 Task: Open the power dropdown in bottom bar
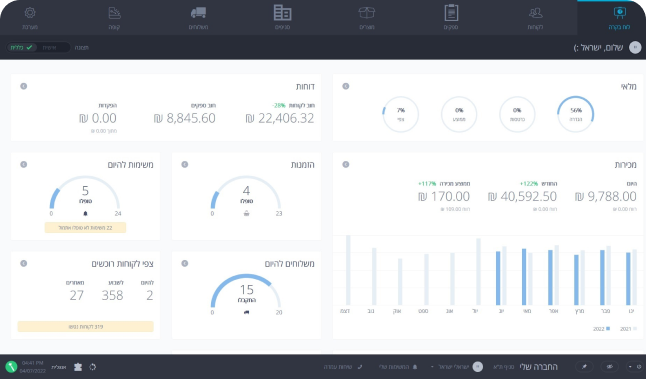coord(635,367)
